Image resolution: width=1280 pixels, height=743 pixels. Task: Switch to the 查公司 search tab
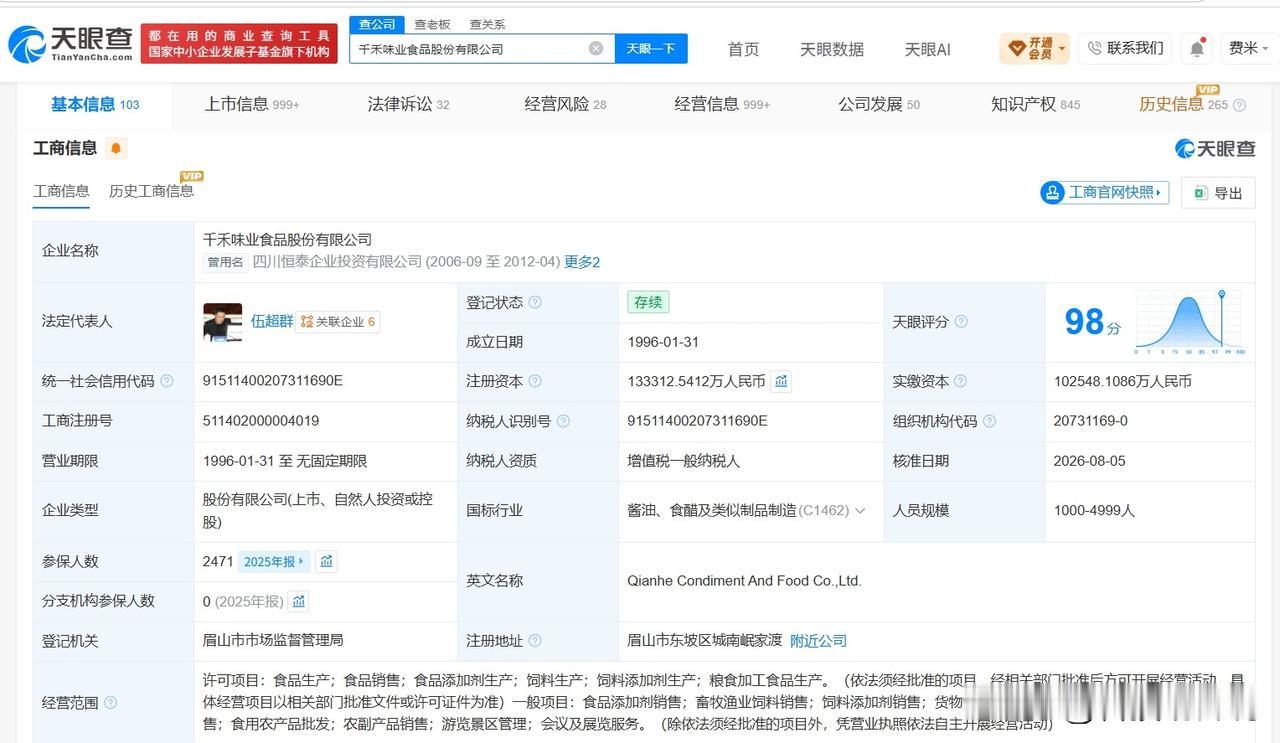[x=377, y=24]
